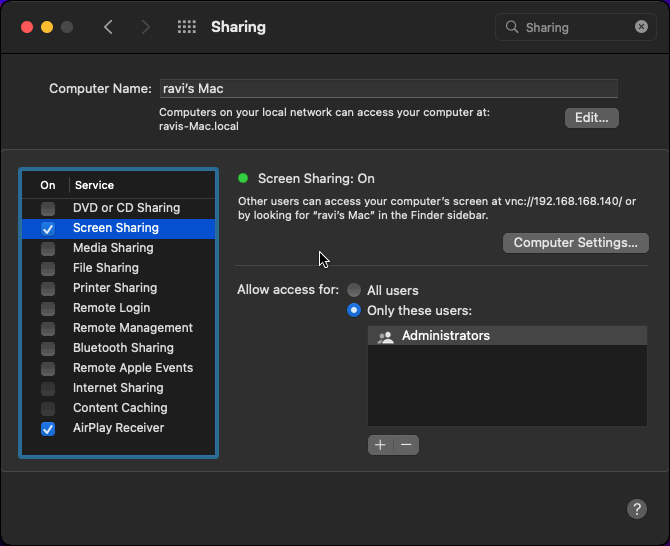Add a user with the plus button
The image size is (670, 546).
381,445
